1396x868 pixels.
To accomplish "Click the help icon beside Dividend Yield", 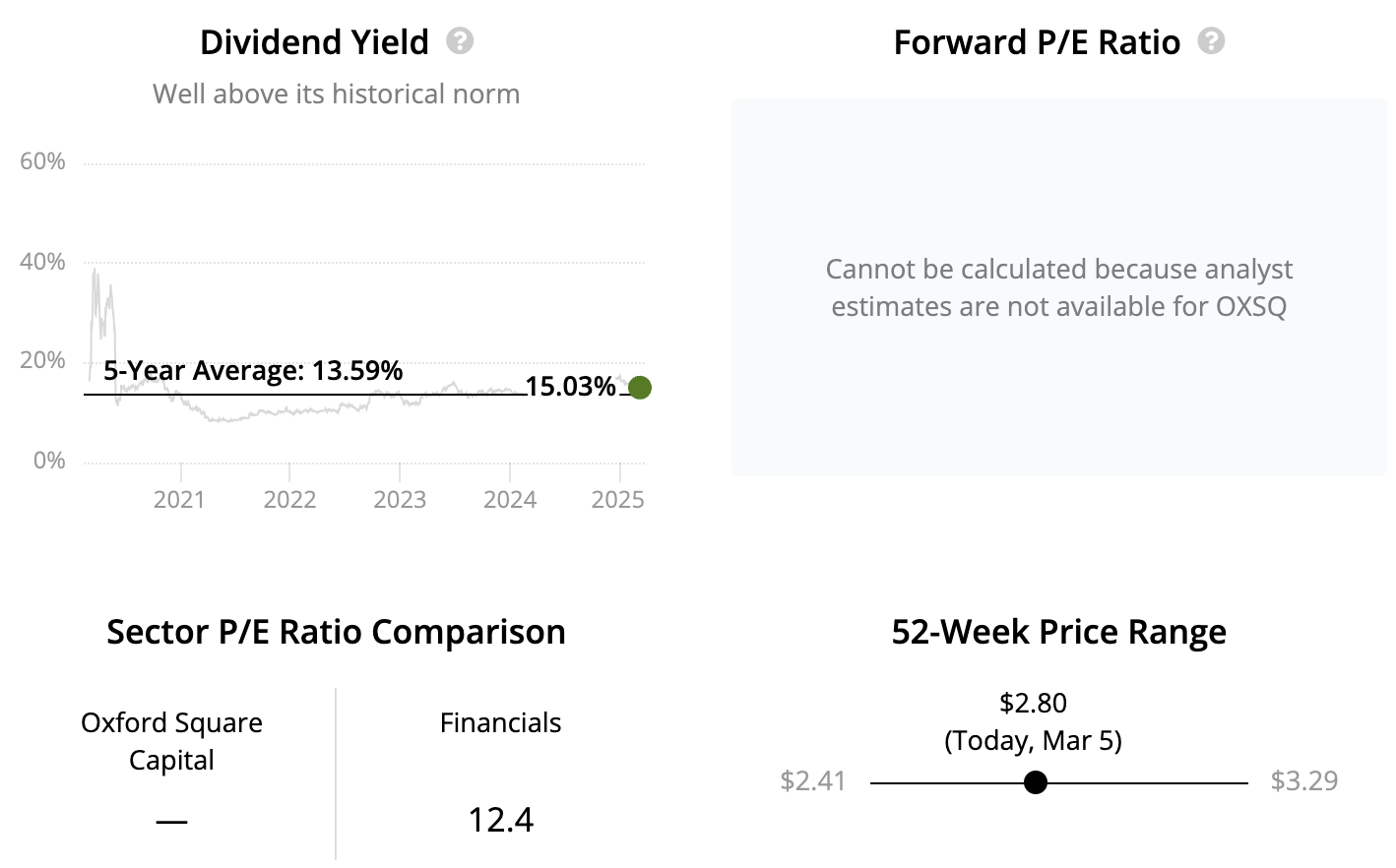I will (x=460, y=41).
